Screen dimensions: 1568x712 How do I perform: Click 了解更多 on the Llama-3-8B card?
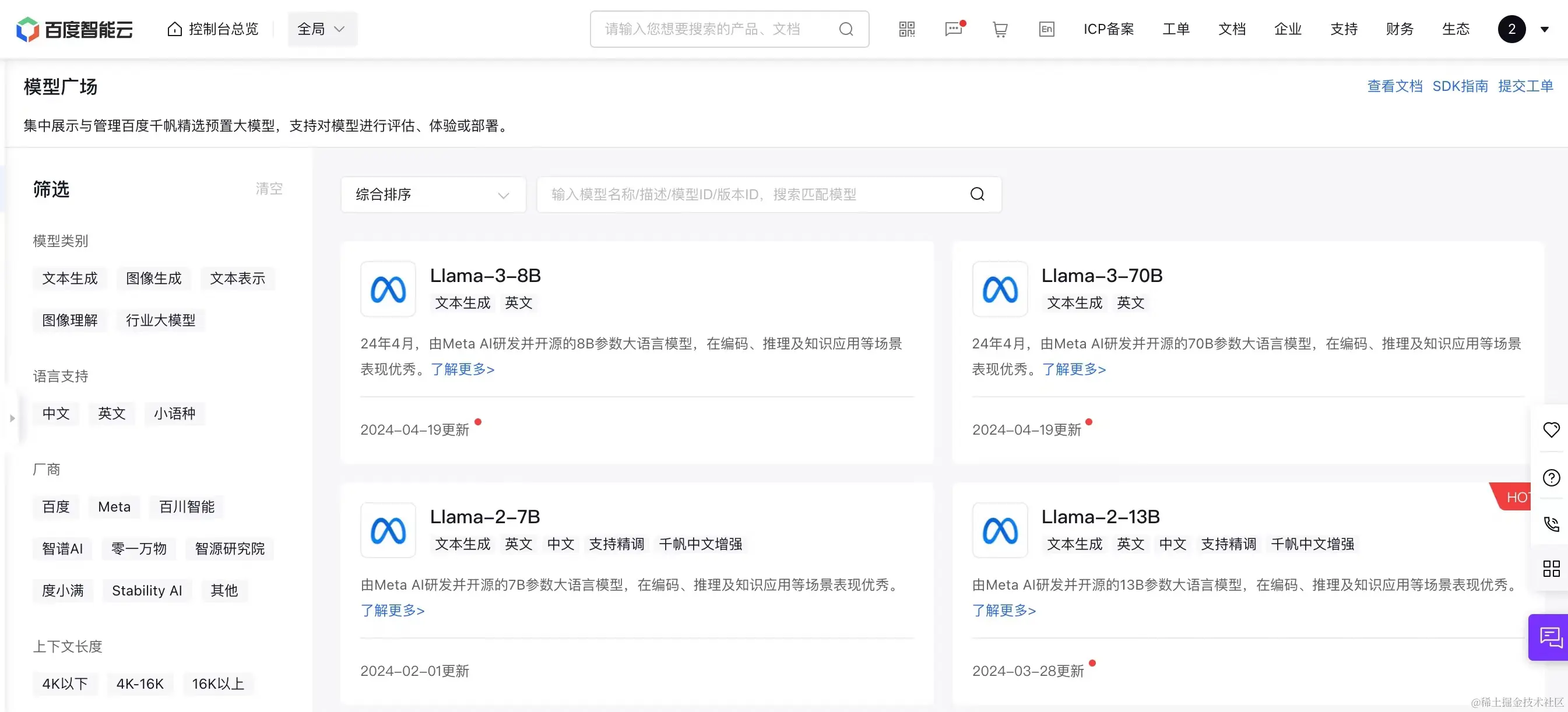tap(462, 369)
